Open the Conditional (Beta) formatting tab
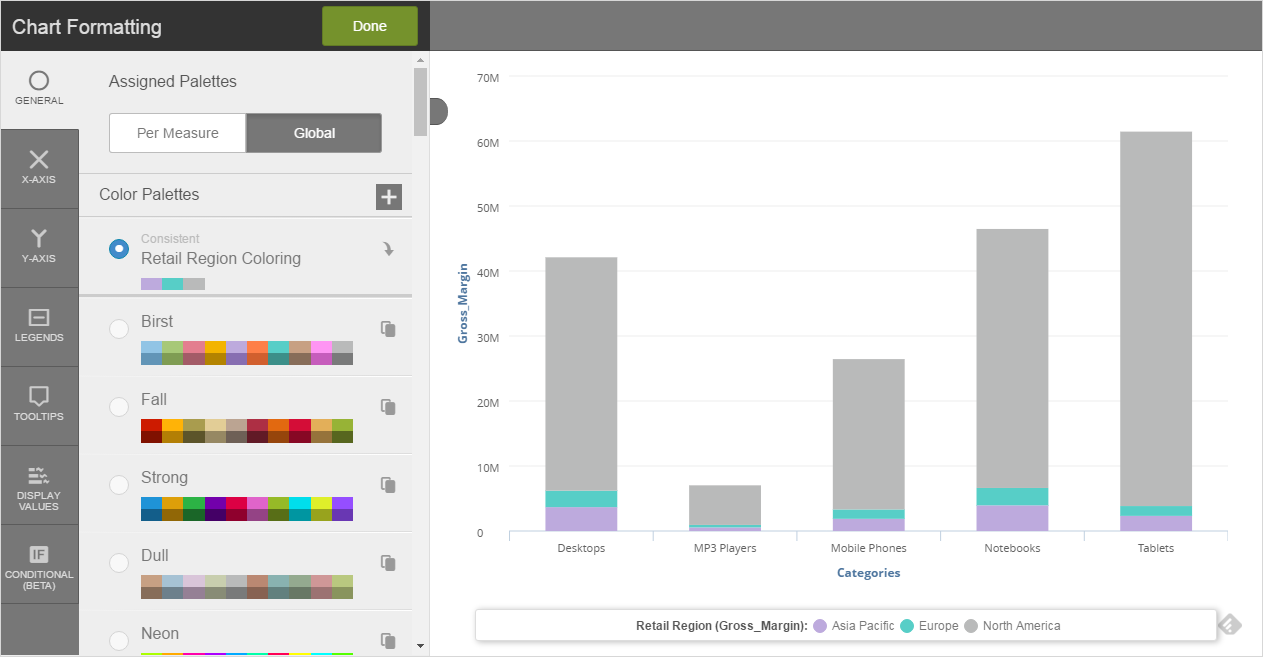Viewport: 1263px width, 657px height. click(x=39, y=564)
